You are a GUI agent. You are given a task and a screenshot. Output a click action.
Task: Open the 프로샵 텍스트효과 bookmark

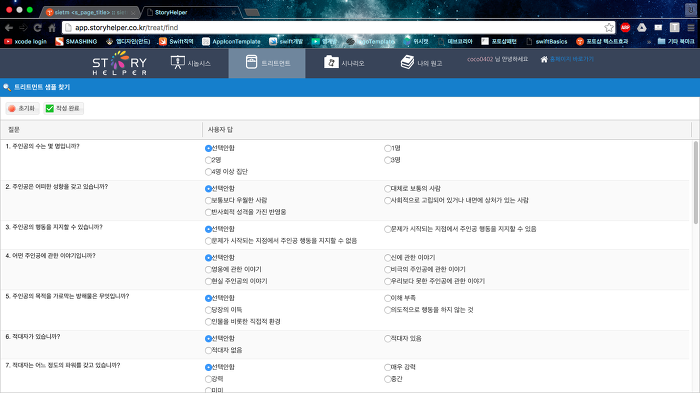[602, 42]
